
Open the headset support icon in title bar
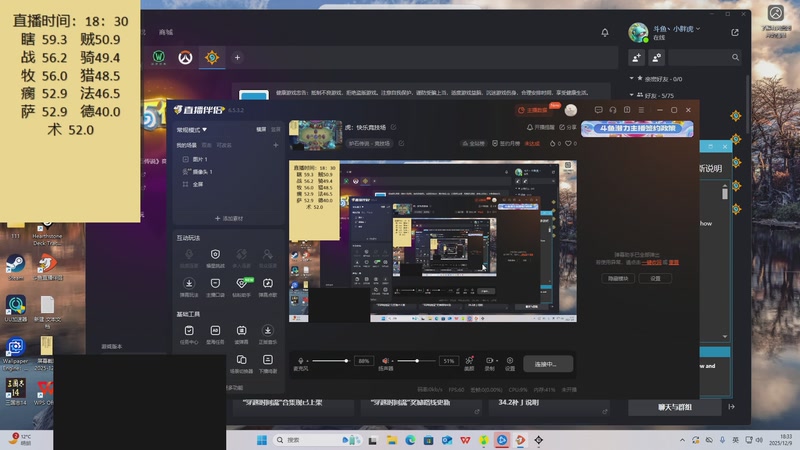point(613,110)
